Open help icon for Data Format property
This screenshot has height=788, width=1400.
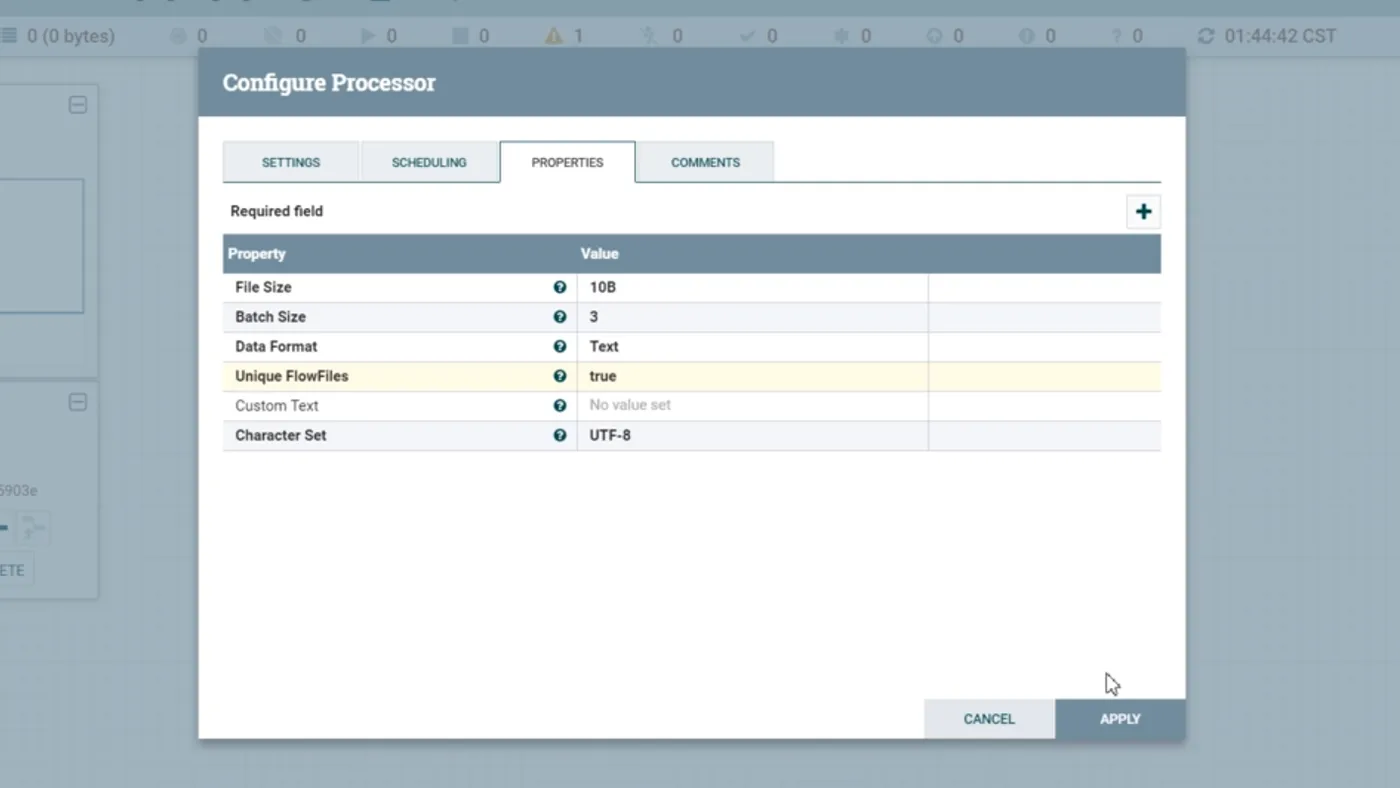click(x=560, y=347)
